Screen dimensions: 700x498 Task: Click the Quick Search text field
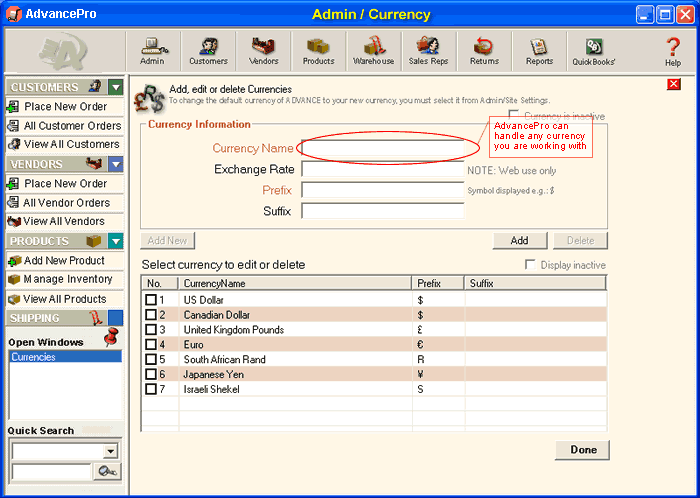coord(51,472)
